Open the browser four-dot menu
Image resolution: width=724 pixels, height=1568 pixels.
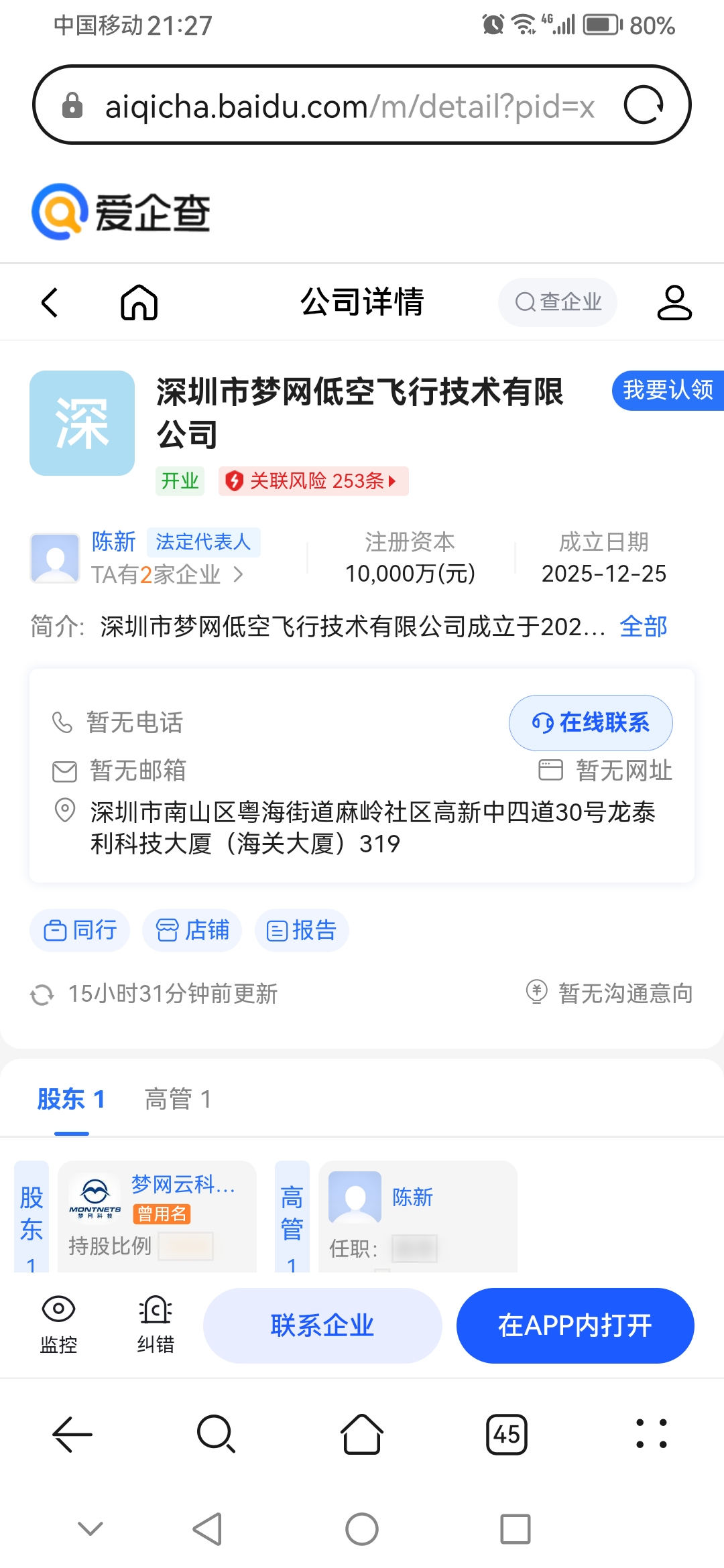point(652,1434)
